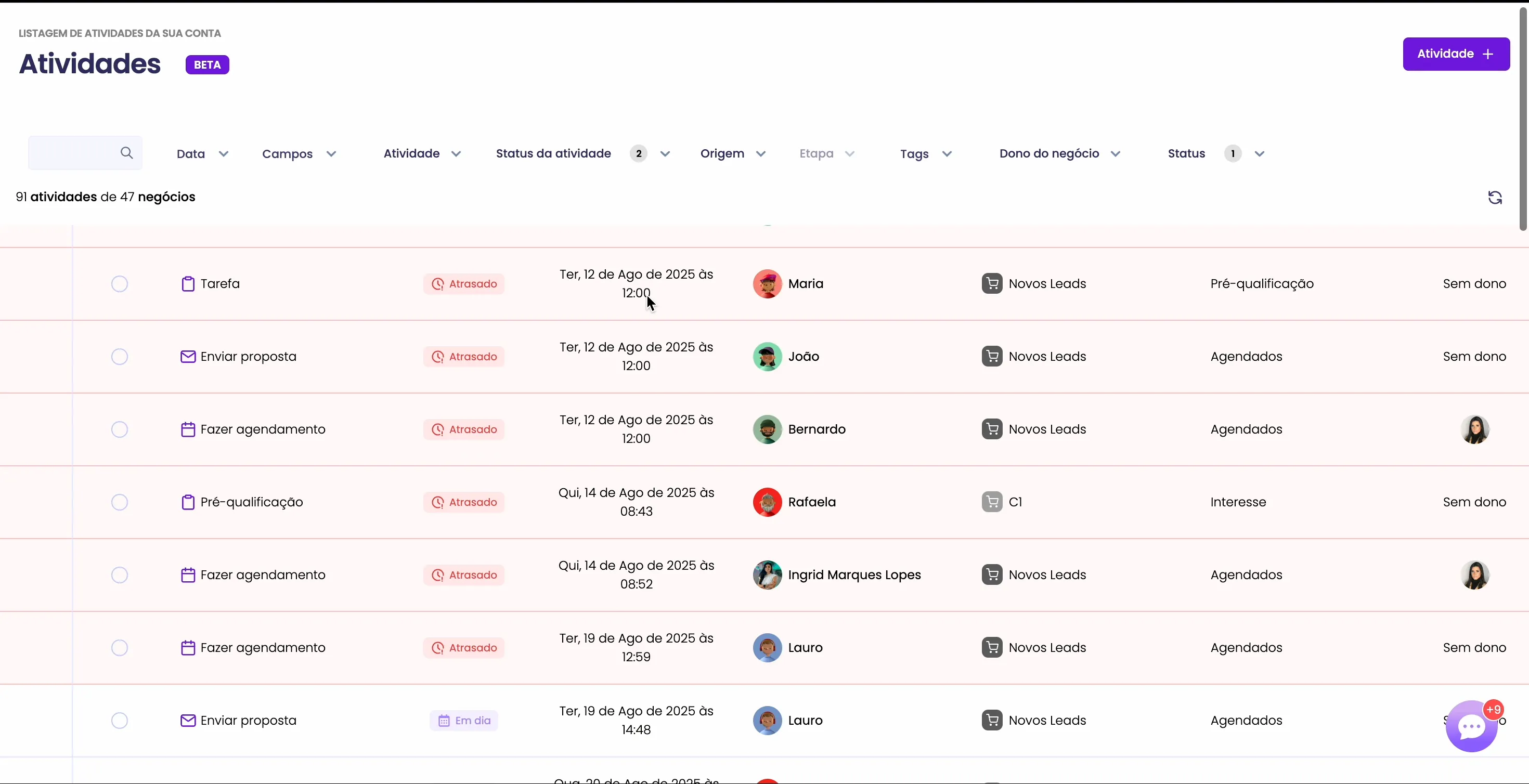1529x784 pixels.
Task: Click the cart icon next to C1
Action: tap(992, 502)
